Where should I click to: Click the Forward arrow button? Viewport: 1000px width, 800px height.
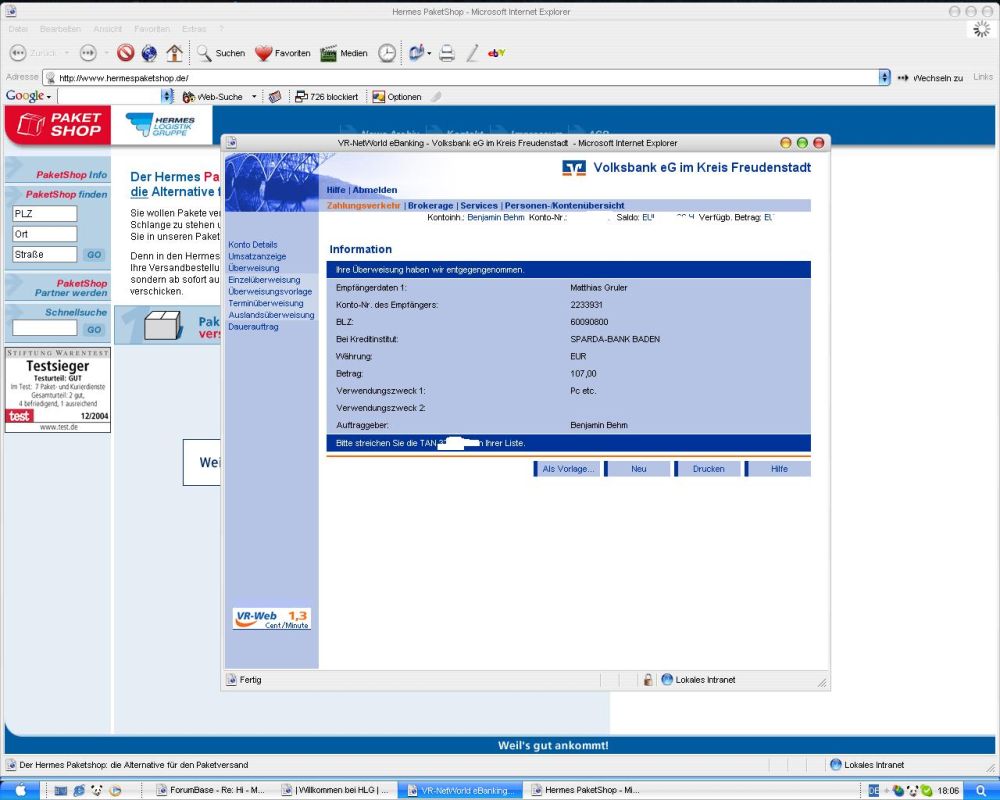[88, 53]
